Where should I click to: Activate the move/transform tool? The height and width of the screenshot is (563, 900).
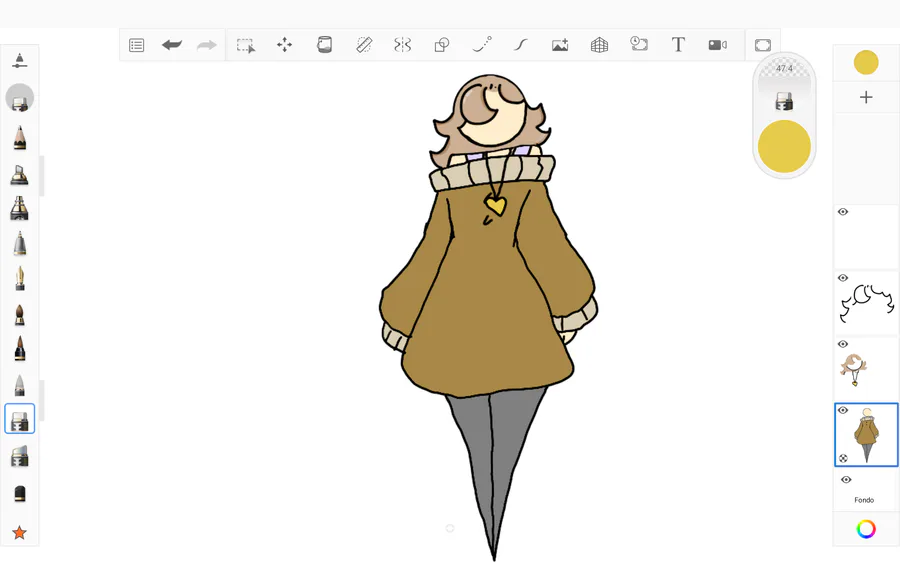coord(285,45)
